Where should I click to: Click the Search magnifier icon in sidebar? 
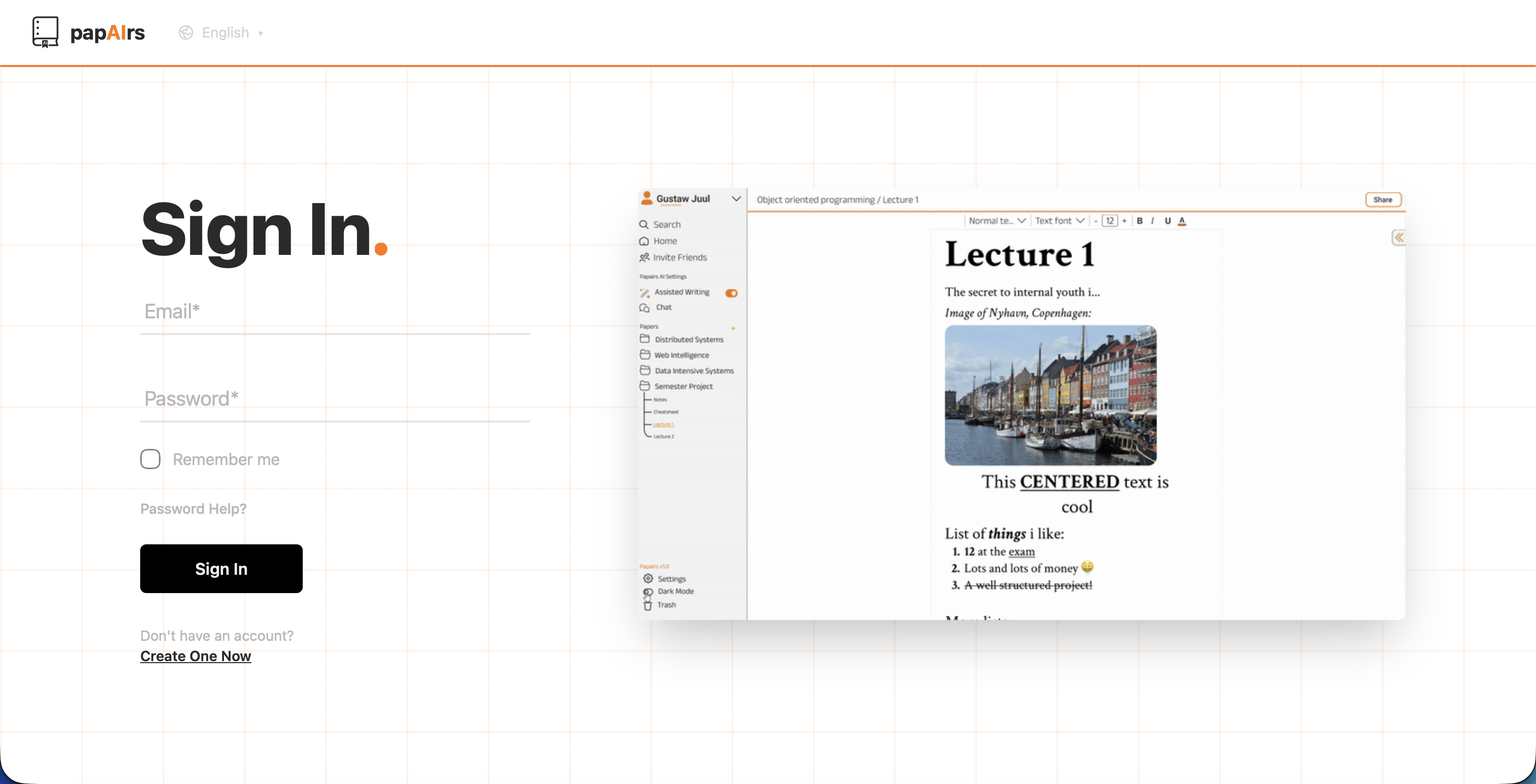(x=644, y=224)
